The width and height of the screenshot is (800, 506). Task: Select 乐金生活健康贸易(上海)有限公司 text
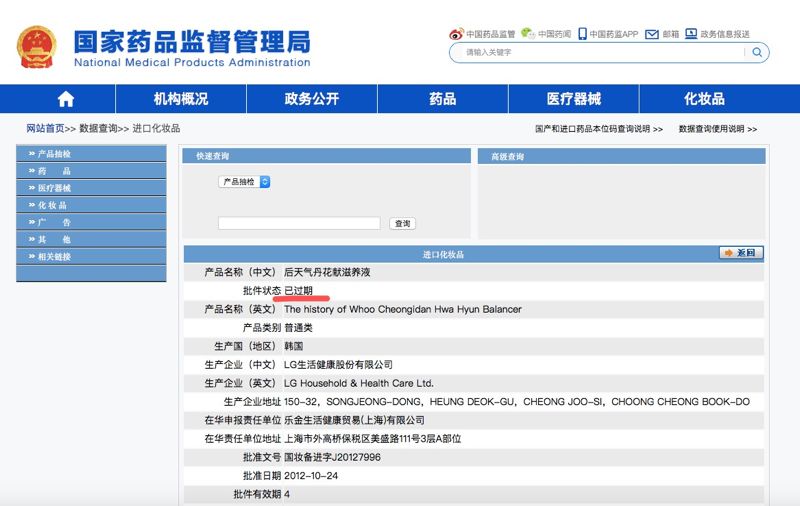pos(354,420)
